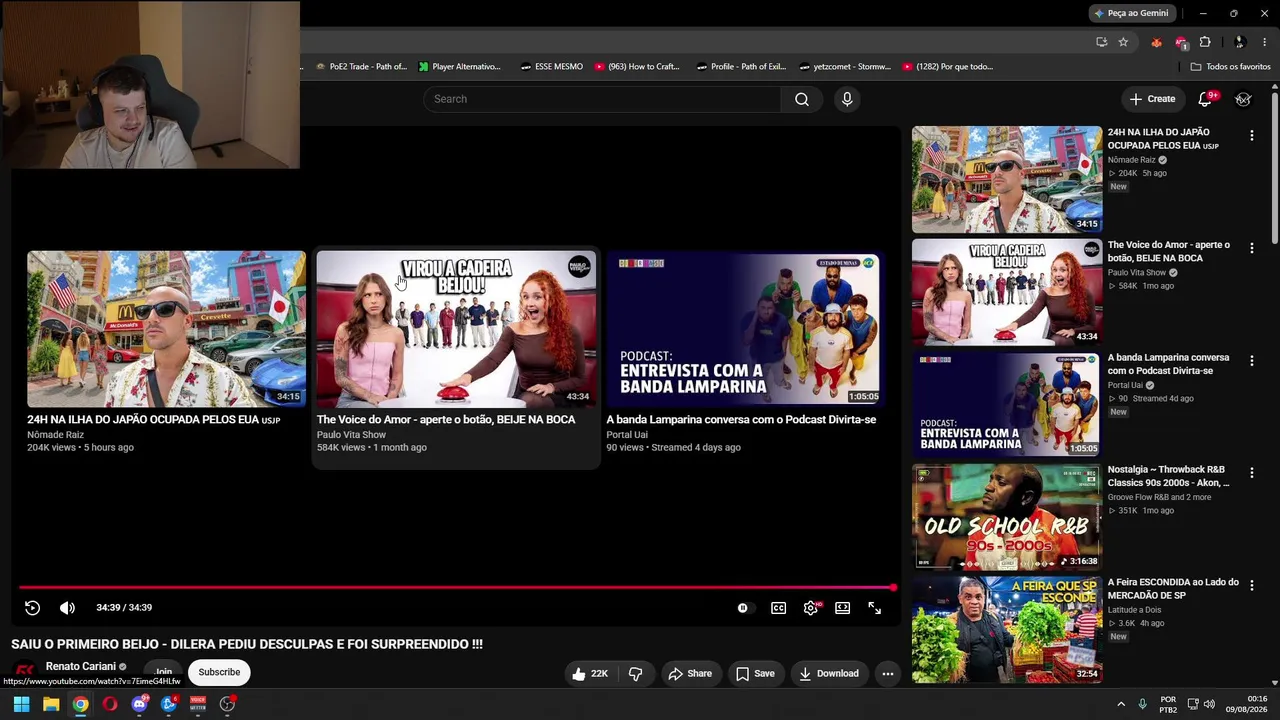Viewport: 1280px width, 720px height.
Task: Switch to Google Chrome in the taskbar
Action: 80,704
